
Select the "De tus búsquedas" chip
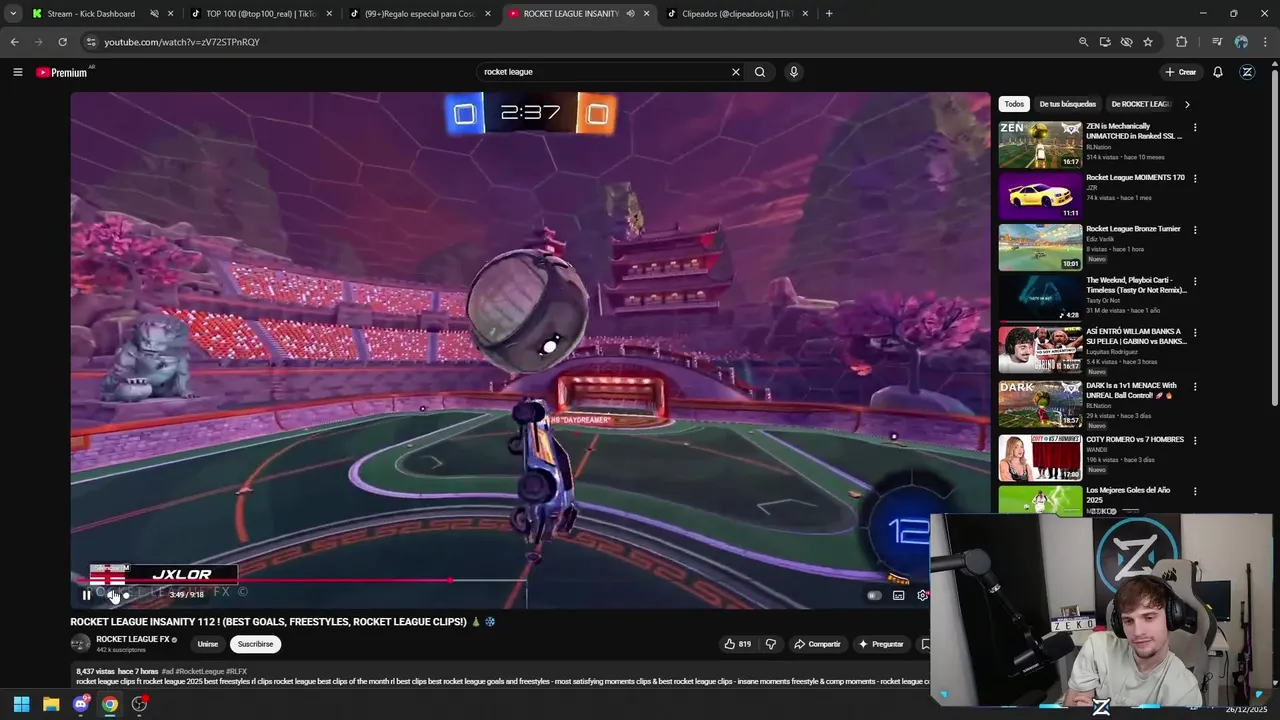pyautogui.click(x=1068, y=104)
